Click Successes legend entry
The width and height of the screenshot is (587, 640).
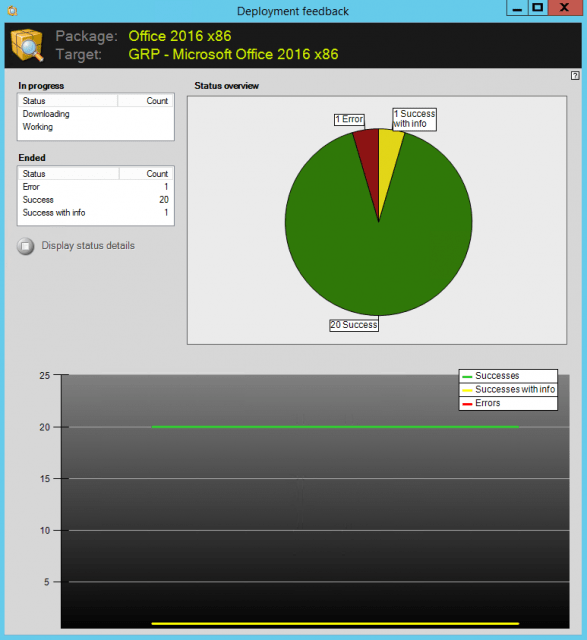[x=508, y=376]
